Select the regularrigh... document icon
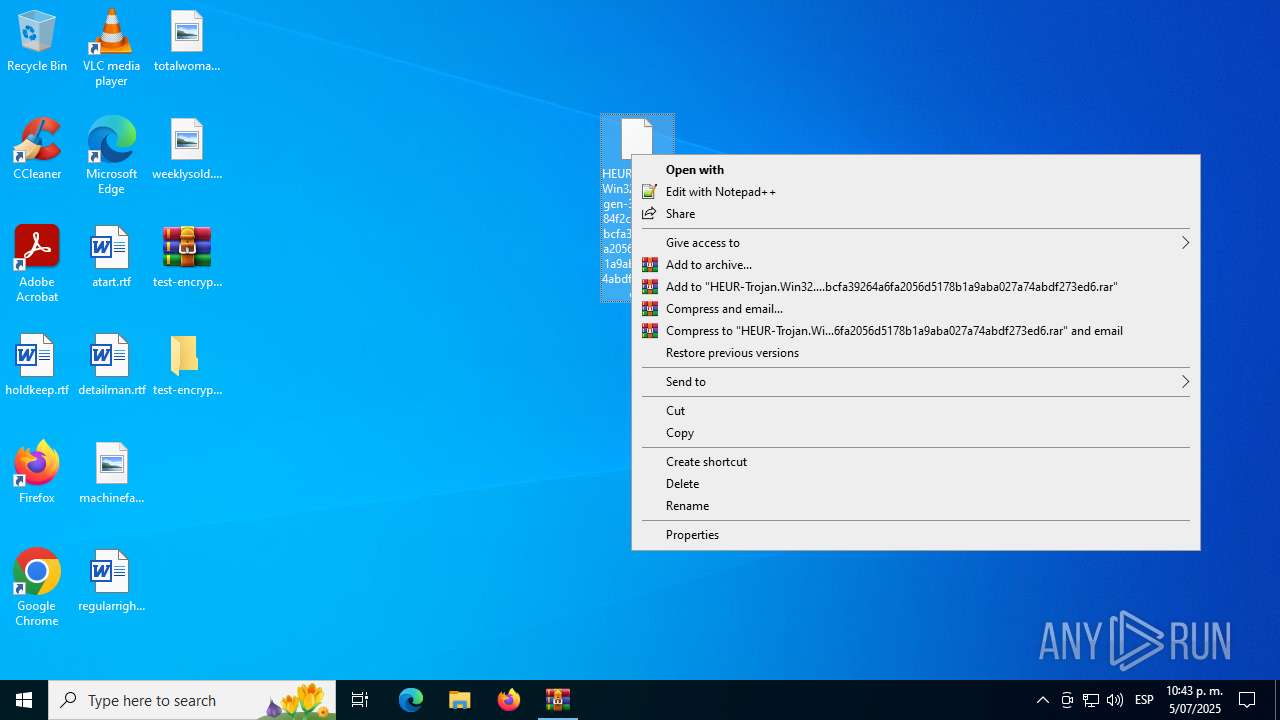Screen dimensions: 1280x720 (111, 581)
